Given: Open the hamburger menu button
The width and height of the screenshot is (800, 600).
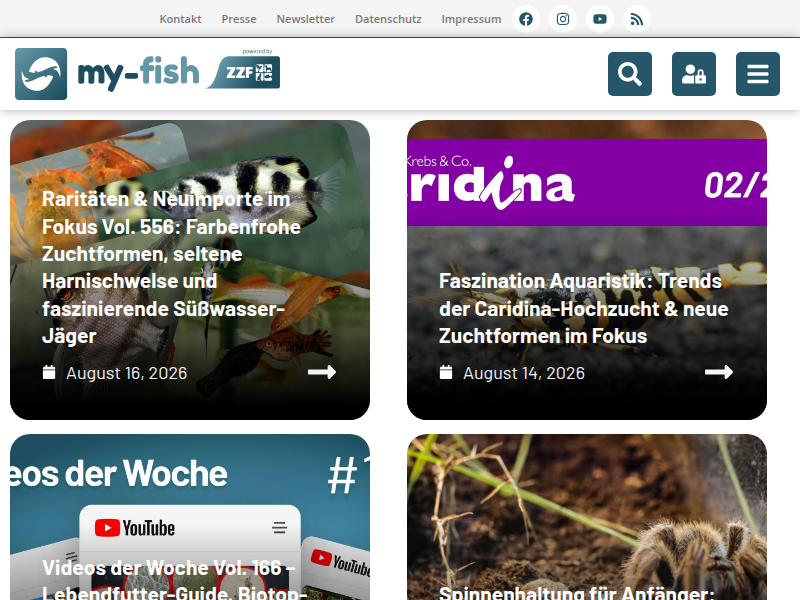Looking at the screenshot, I should click(758, 74).
